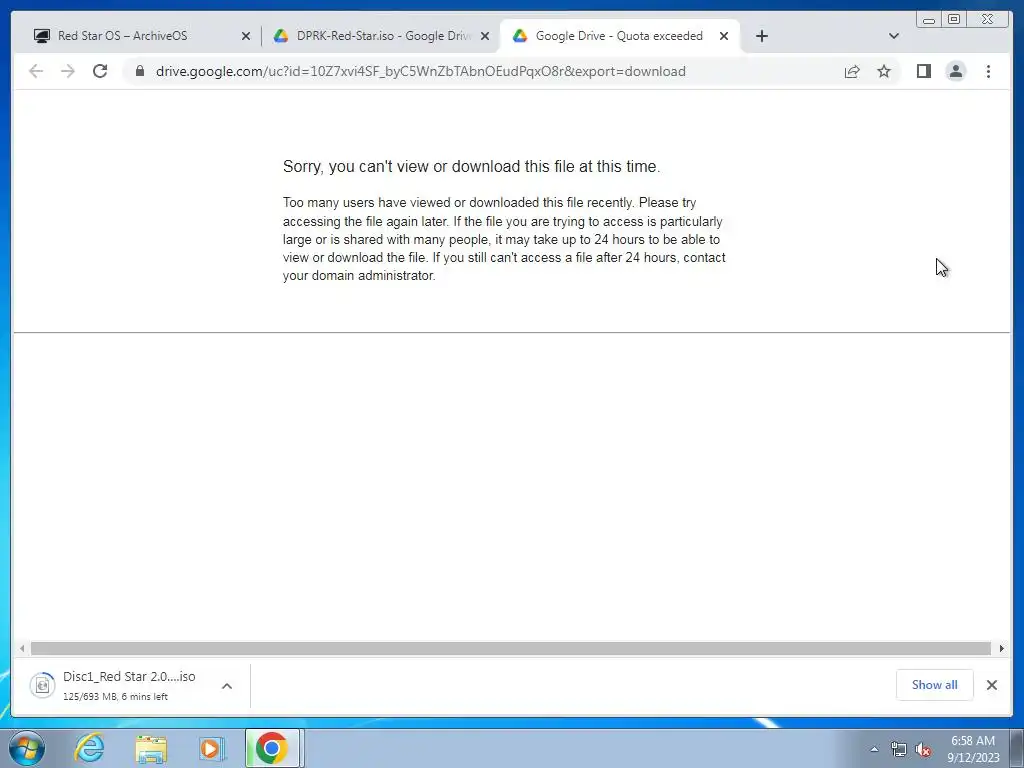Bookmark this tab with the star icon
The height and width of the screenshot is (768, 1024).
[x=884, y=71]
